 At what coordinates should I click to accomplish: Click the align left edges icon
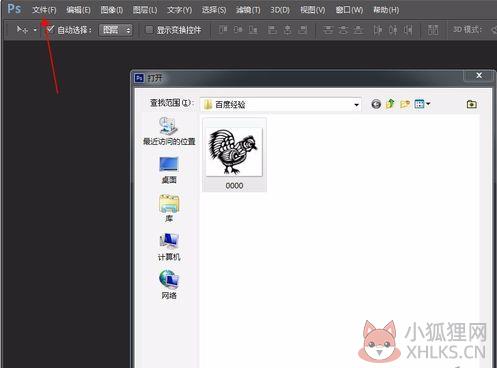click(272, 30)
